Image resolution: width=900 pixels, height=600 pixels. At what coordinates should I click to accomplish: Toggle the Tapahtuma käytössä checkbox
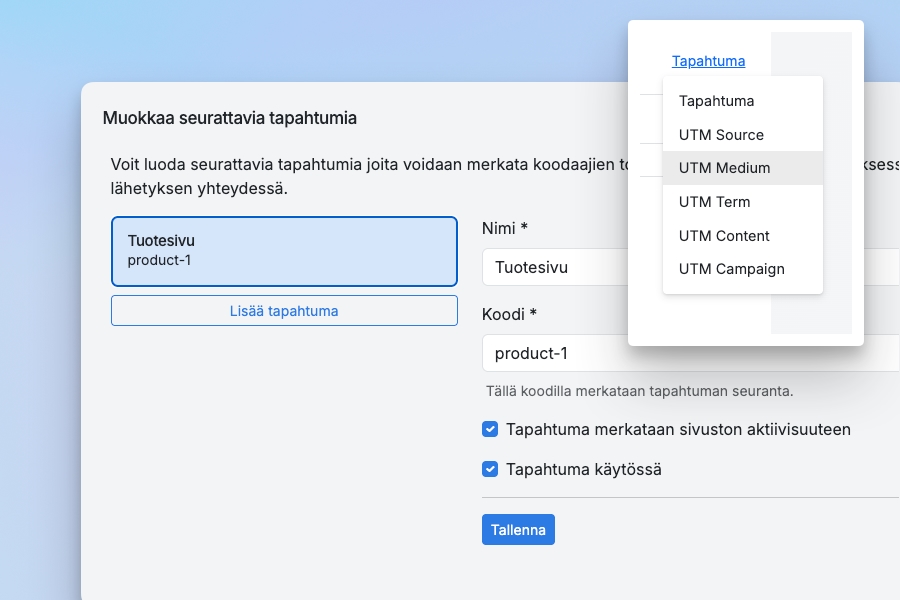(x=490, y=469)
